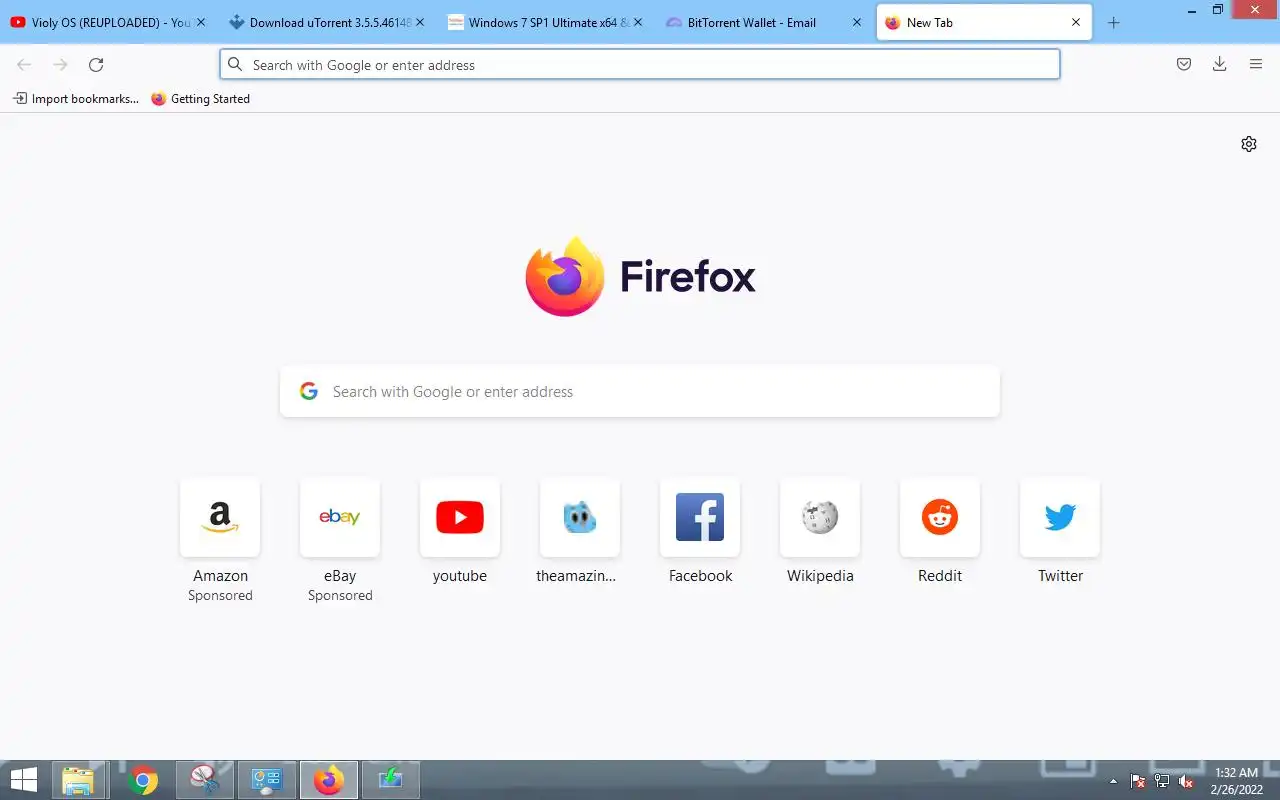Open the Getting Started bookmark
This screenshot has height=800, width=1280.
click(200, 99)
